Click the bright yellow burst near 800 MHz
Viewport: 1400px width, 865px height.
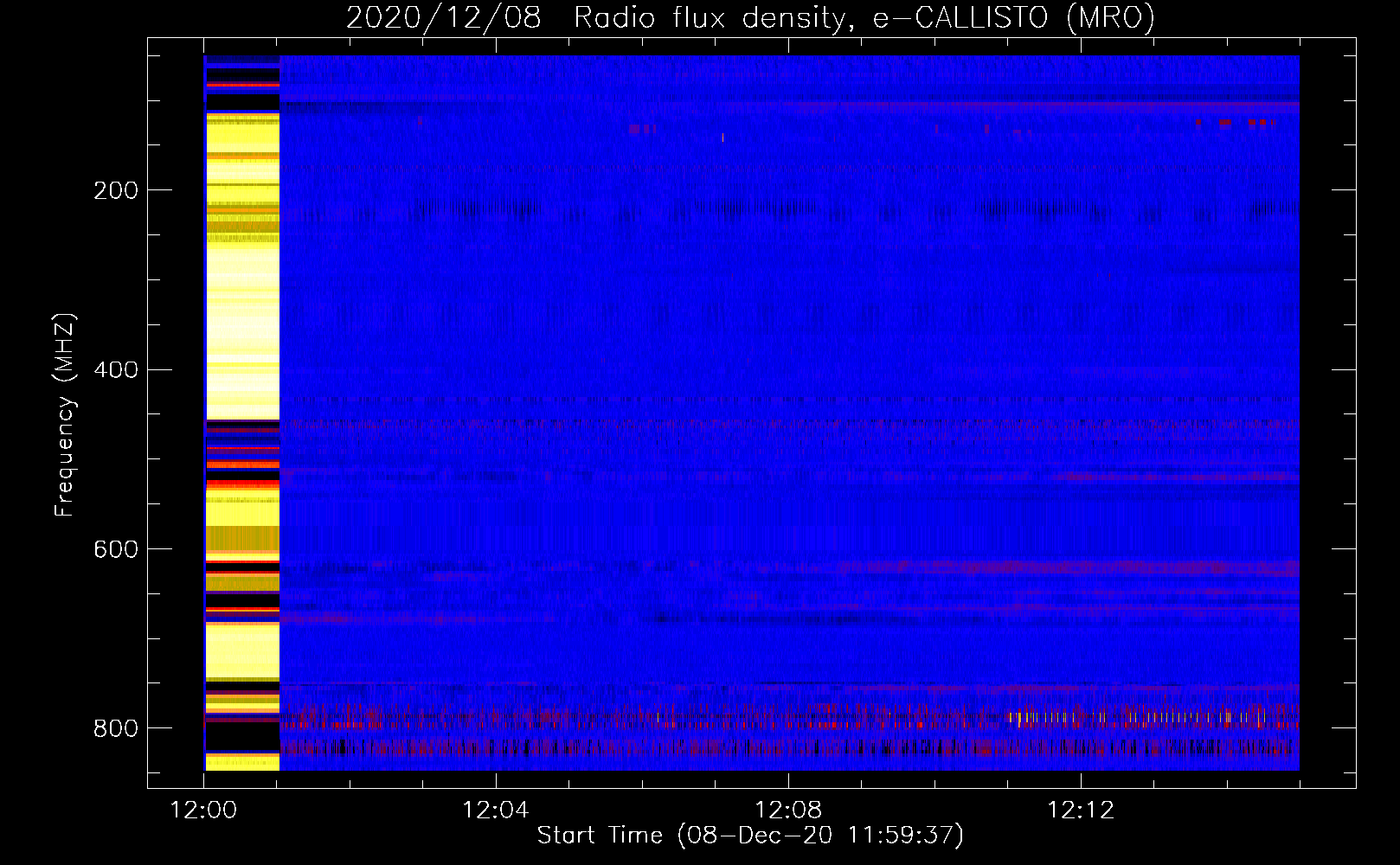1138,717
